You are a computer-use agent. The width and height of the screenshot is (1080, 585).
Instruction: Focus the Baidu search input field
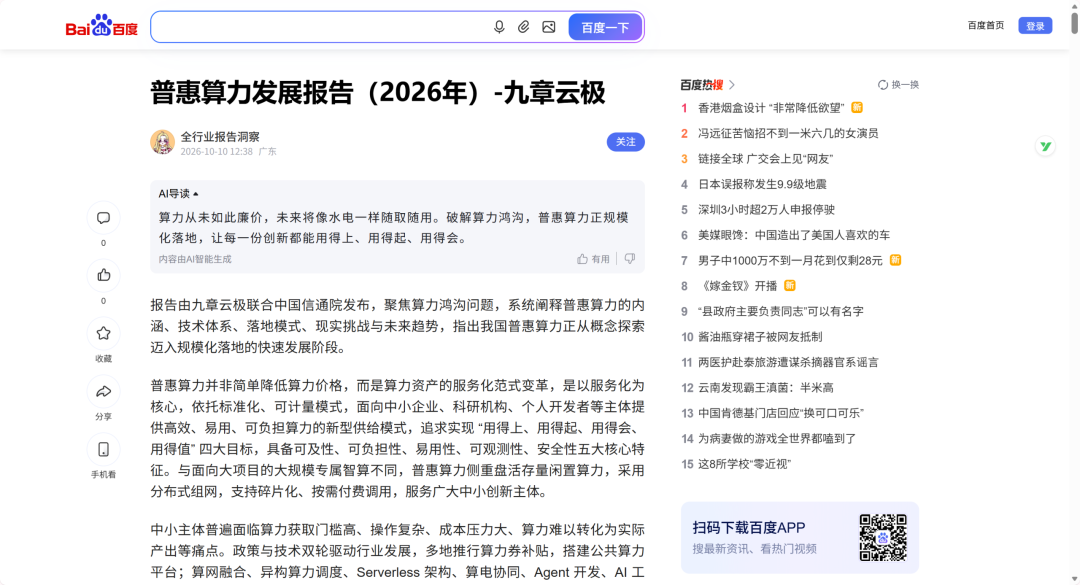pos(320,27)
